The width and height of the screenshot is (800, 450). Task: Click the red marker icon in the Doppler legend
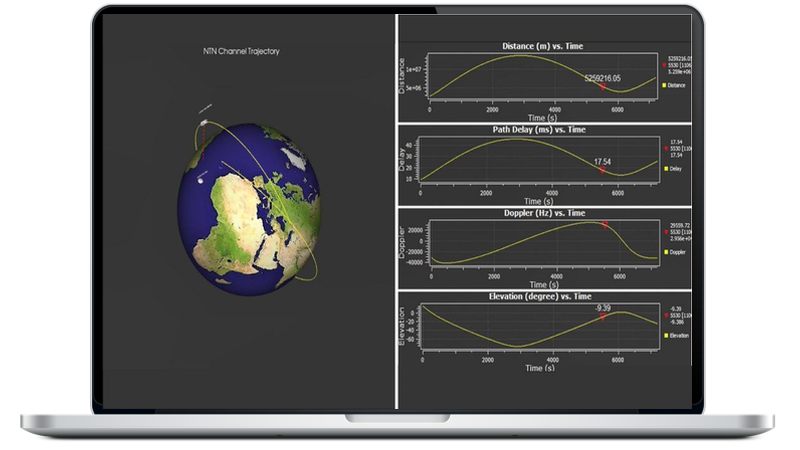664,232
